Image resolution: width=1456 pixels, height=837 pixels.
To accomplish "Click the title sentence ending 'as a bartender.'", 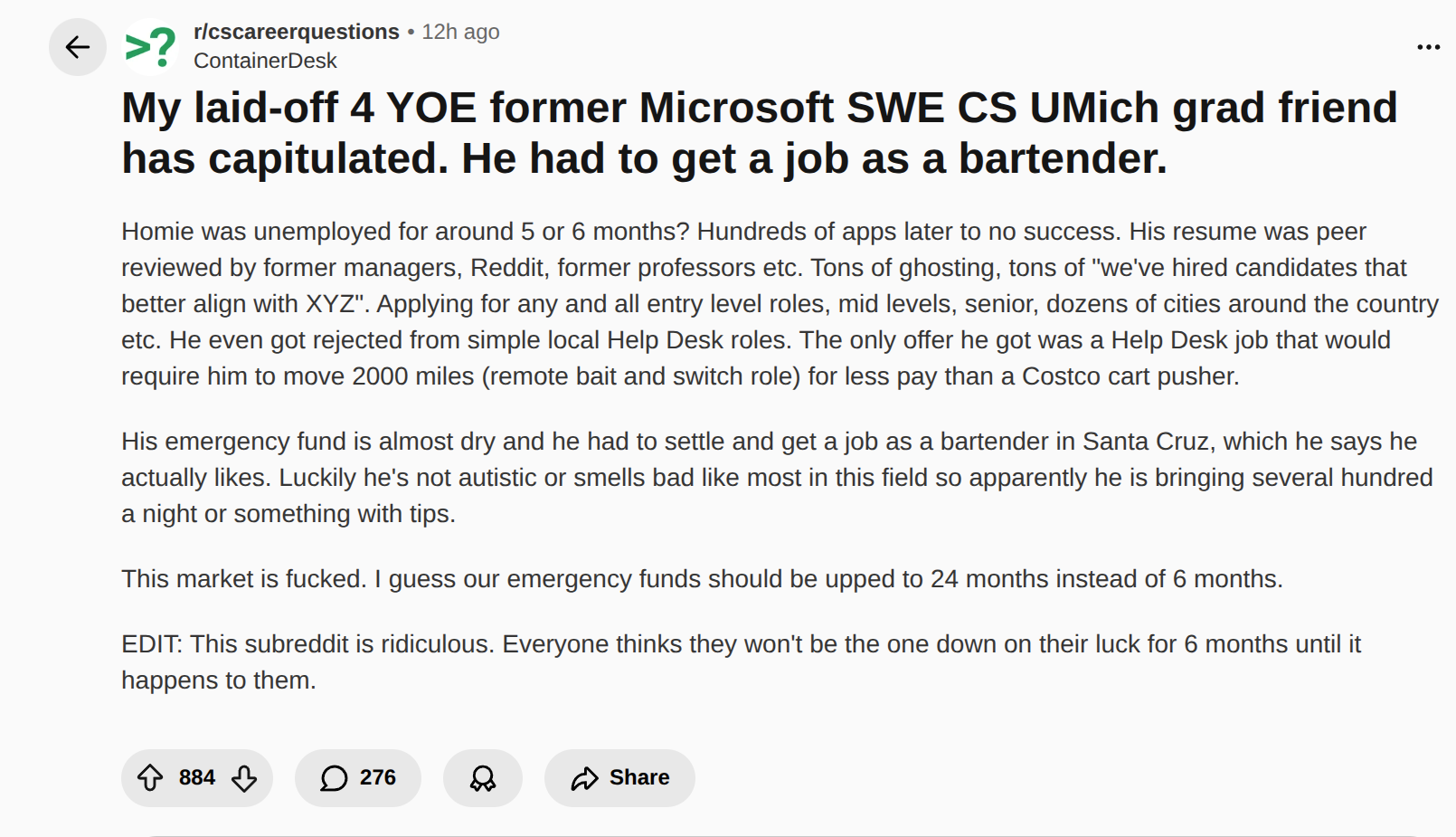I will [814, 159].
